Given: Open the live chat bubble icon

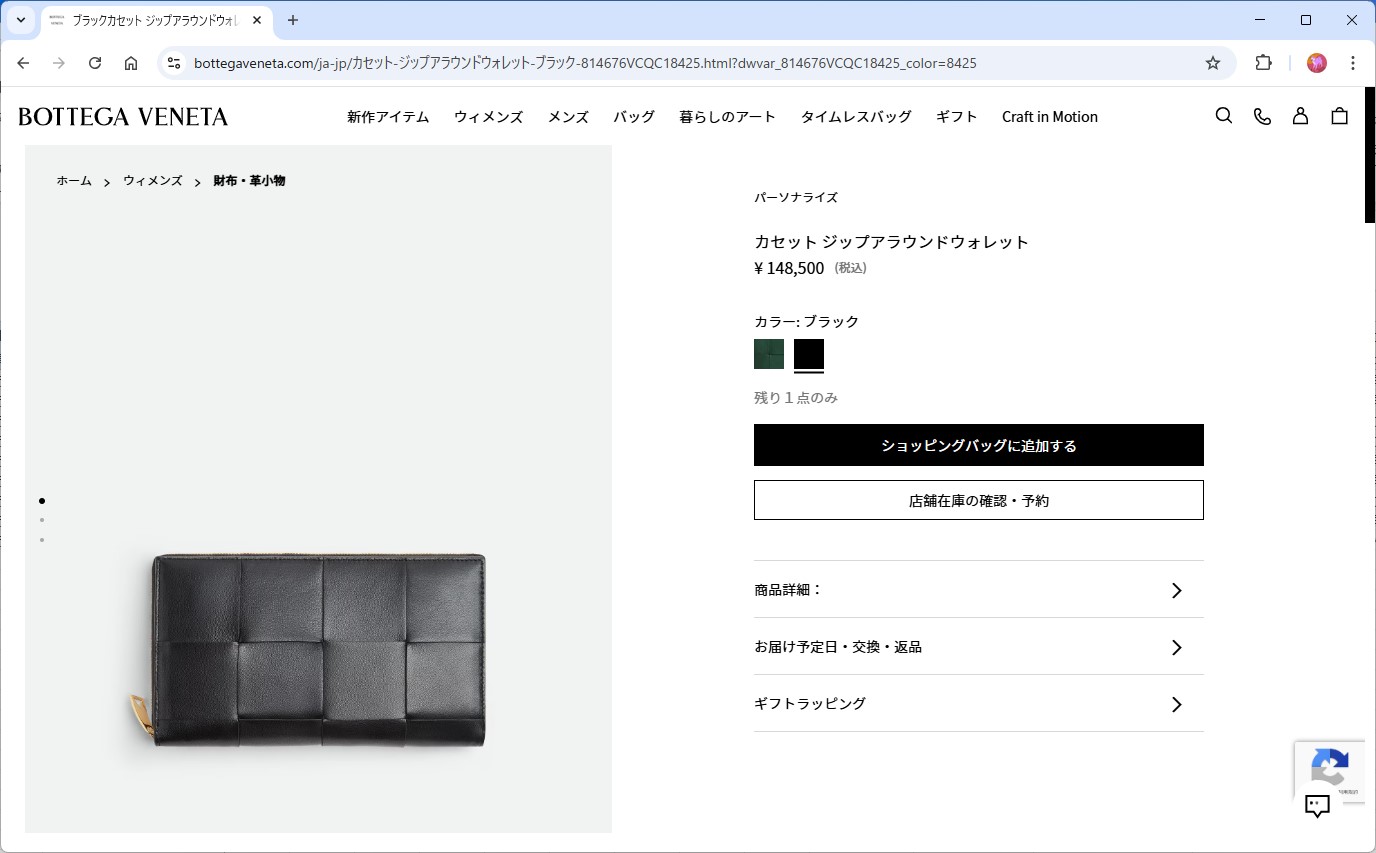Looking at the screenshot, I should coord(1317,805).
